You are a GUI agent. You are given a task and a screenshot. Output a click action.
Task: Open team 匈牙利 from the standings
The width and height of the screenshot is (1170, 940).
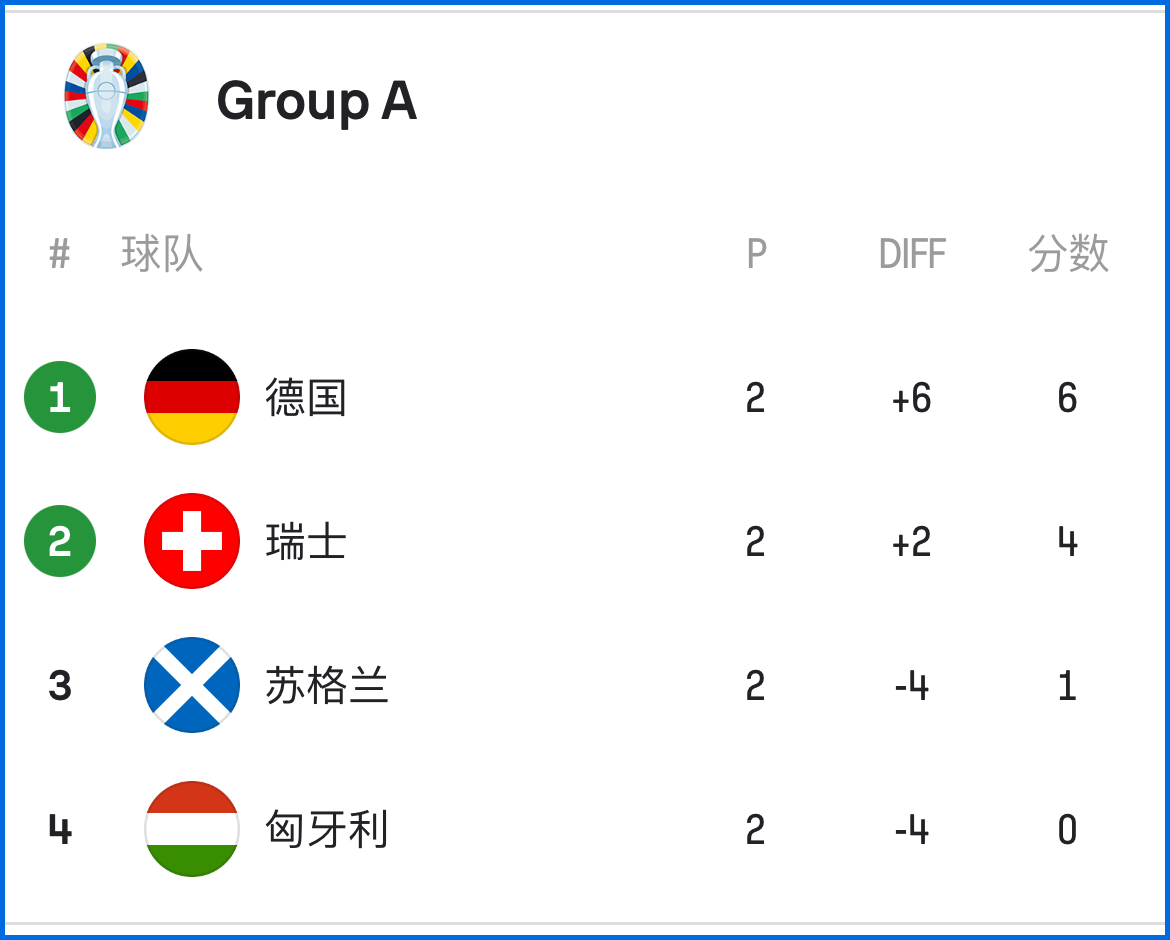coord(327,830)
